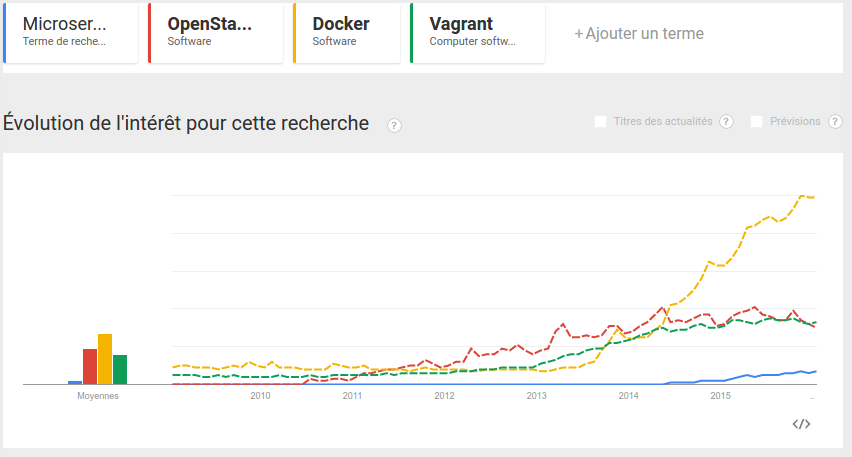This screenshot has height=457, width=852.
Task: Click the green Vagrant average bar
Action: click(120, 369)
